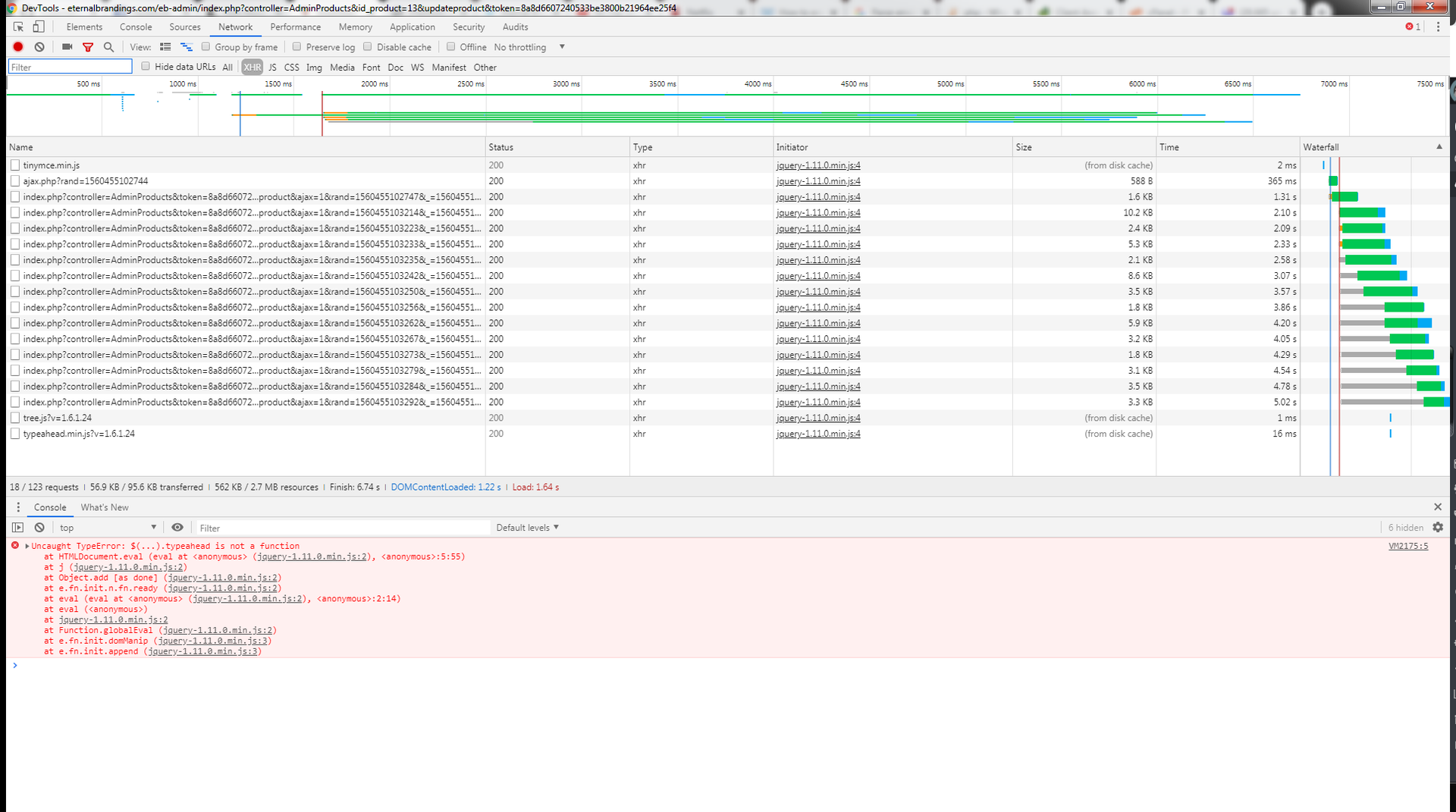The width and height of the screenshot is (1456, 812).
Task: Switch to the Application tab
Action: (x=413, y=27)
